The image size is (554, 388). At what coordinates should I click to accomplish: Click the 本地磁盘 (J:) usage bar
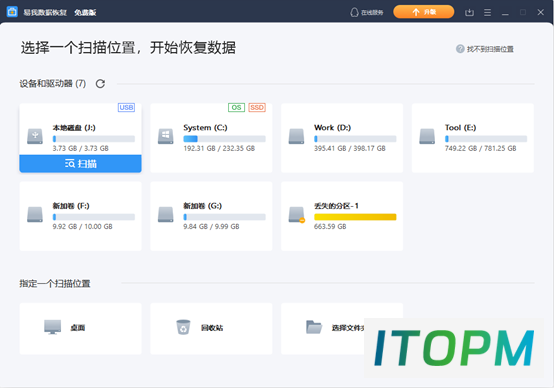[94, 139]
